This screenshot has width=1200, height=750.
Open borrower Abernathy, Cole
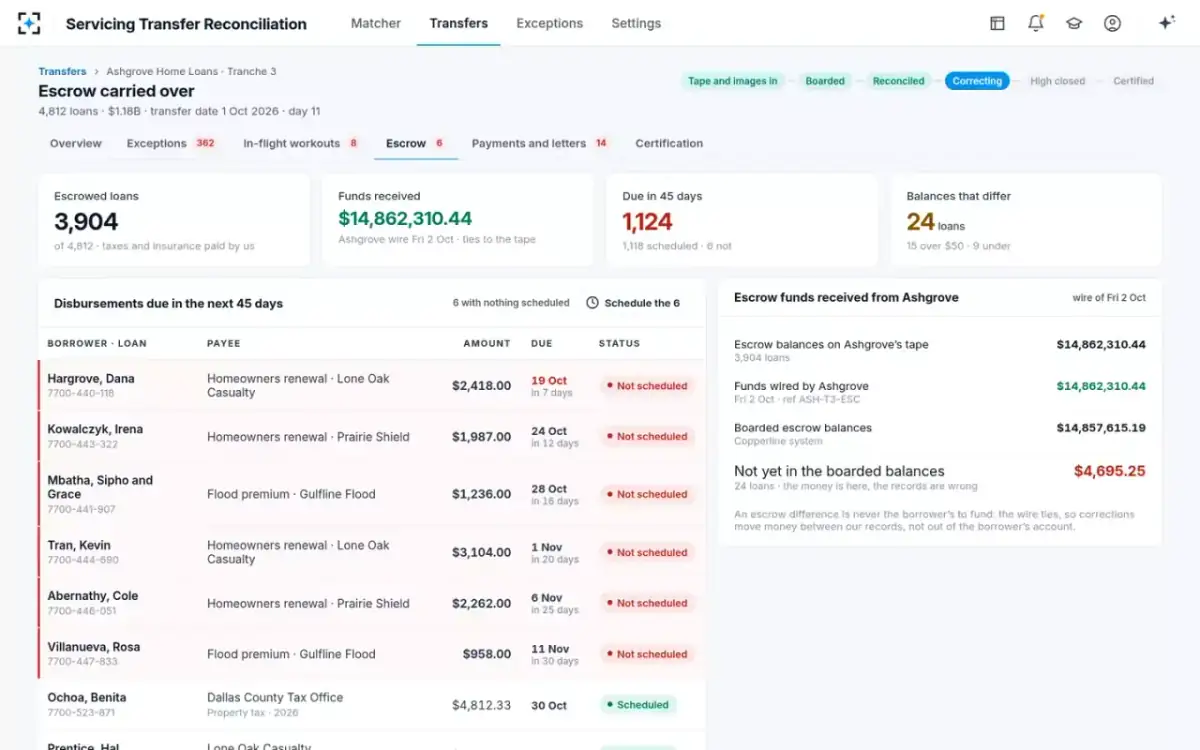(x=93, y=596)
